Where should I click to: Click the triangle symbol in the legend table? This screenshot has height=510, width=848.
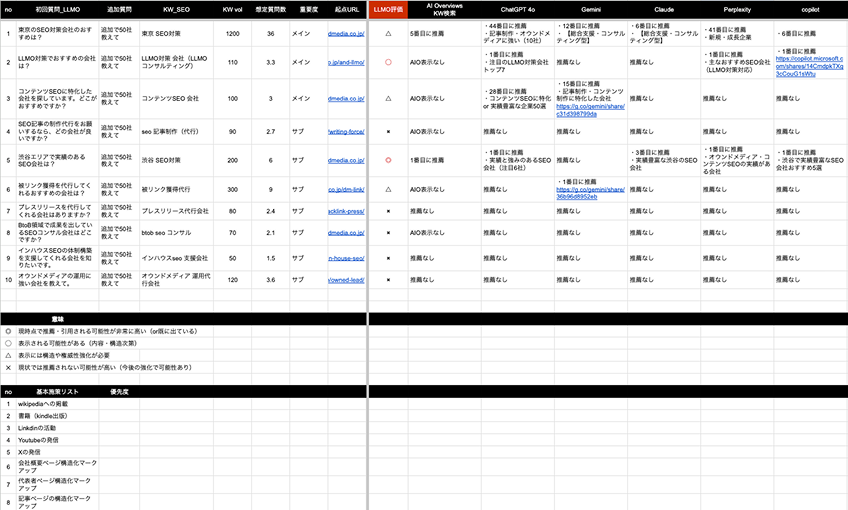[8, 355]
